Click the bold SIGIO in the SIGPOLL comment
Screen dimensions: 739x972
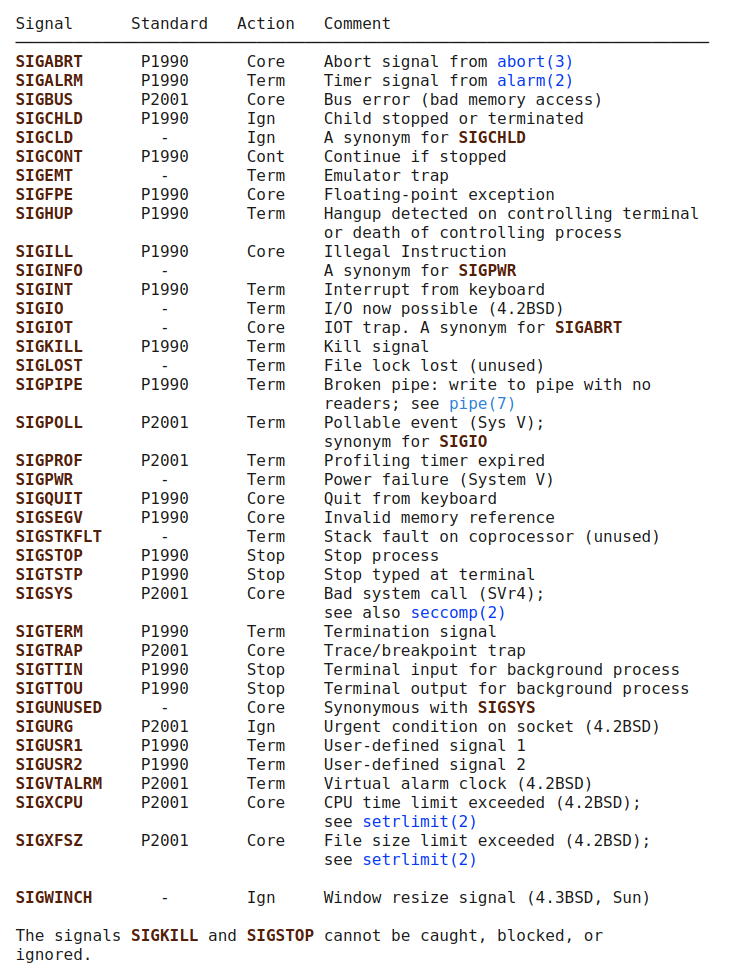point(463,442)
